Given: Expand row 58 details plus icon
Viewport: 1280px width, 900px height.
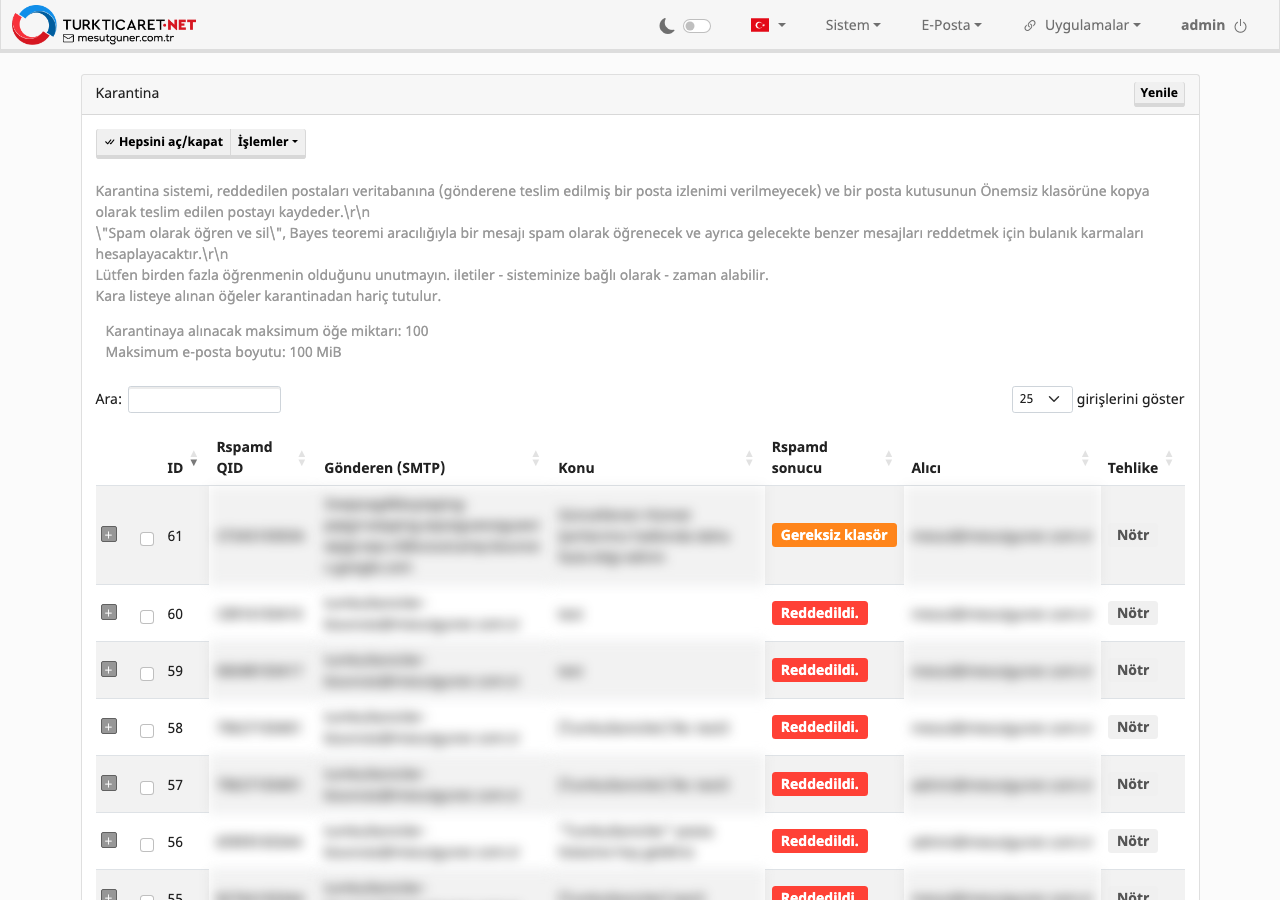Looking at the screenshot, I should point(109,726).
